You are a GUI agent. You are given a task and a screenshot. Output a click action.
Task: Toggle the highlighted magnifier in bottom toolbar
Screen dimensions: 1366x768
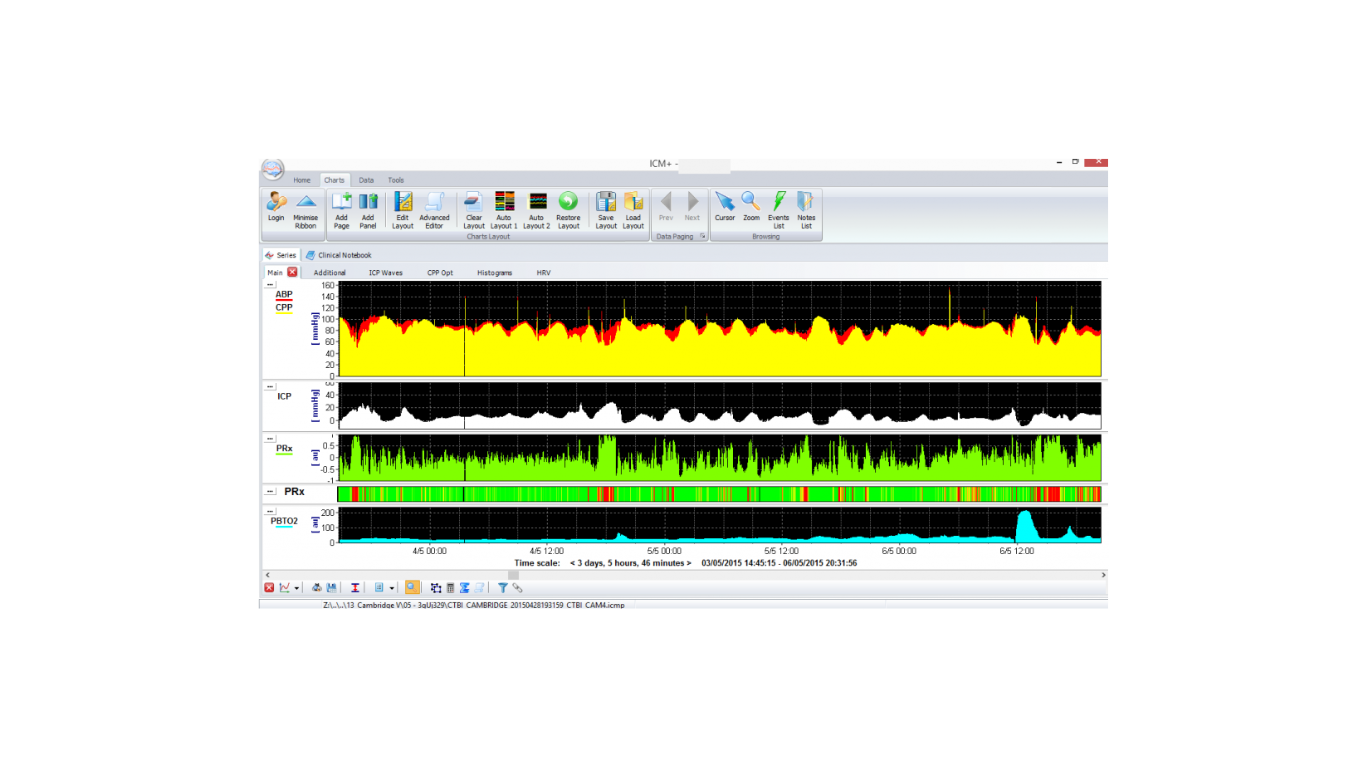(x=412, y=588)
